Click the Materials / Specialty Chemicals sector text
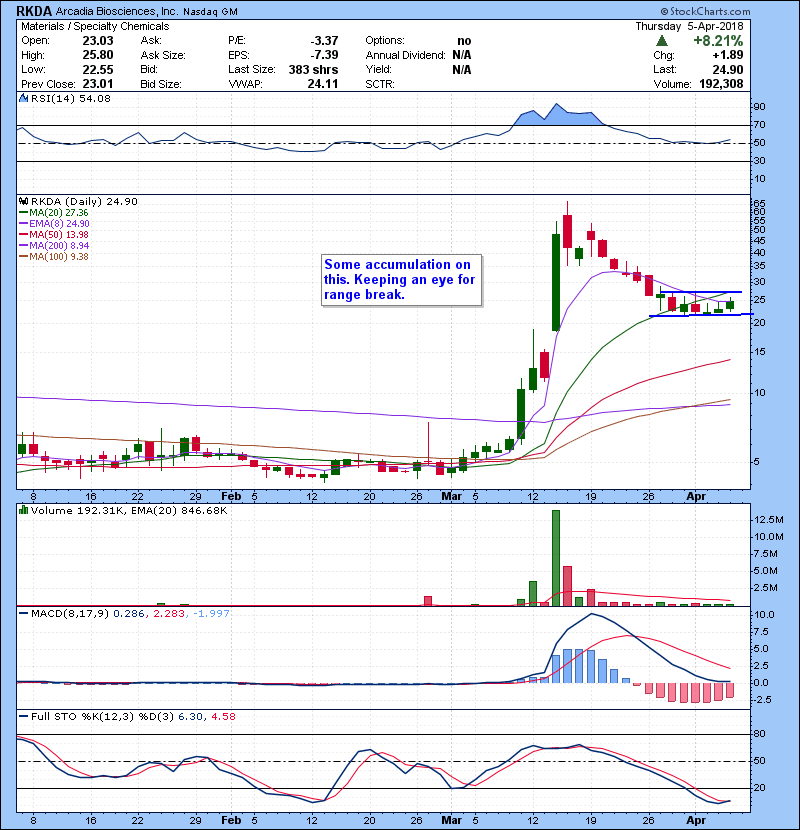 point(95,26)
